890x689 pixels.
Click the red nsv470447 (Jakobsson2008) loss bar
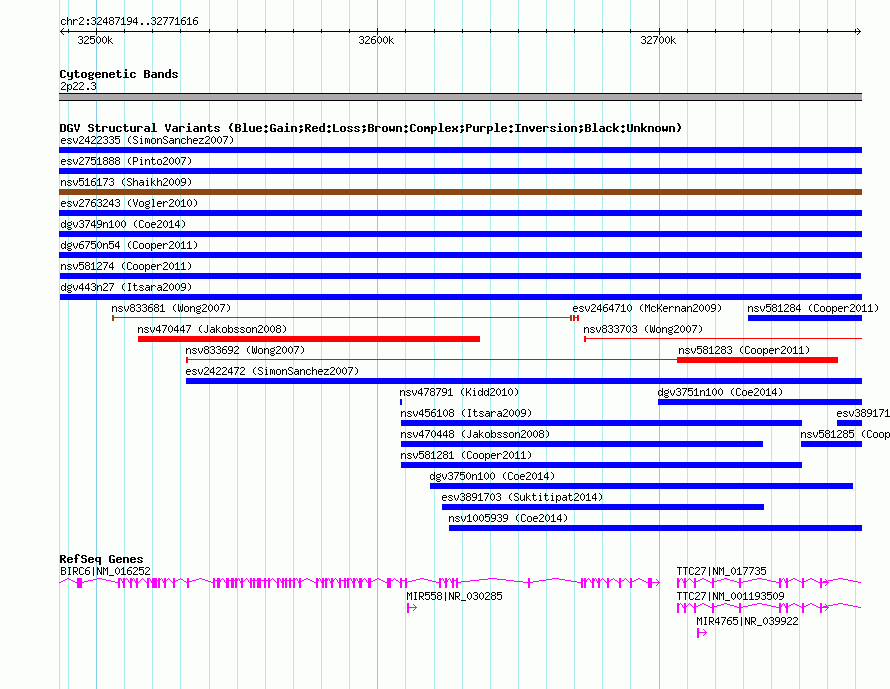[309, 339]
